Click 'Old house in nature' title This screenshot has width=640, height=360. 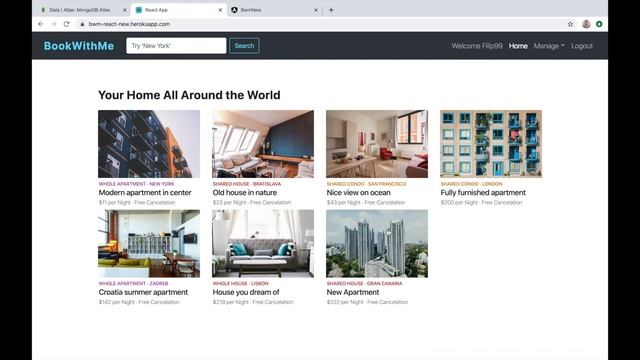(x=244, y=192)
